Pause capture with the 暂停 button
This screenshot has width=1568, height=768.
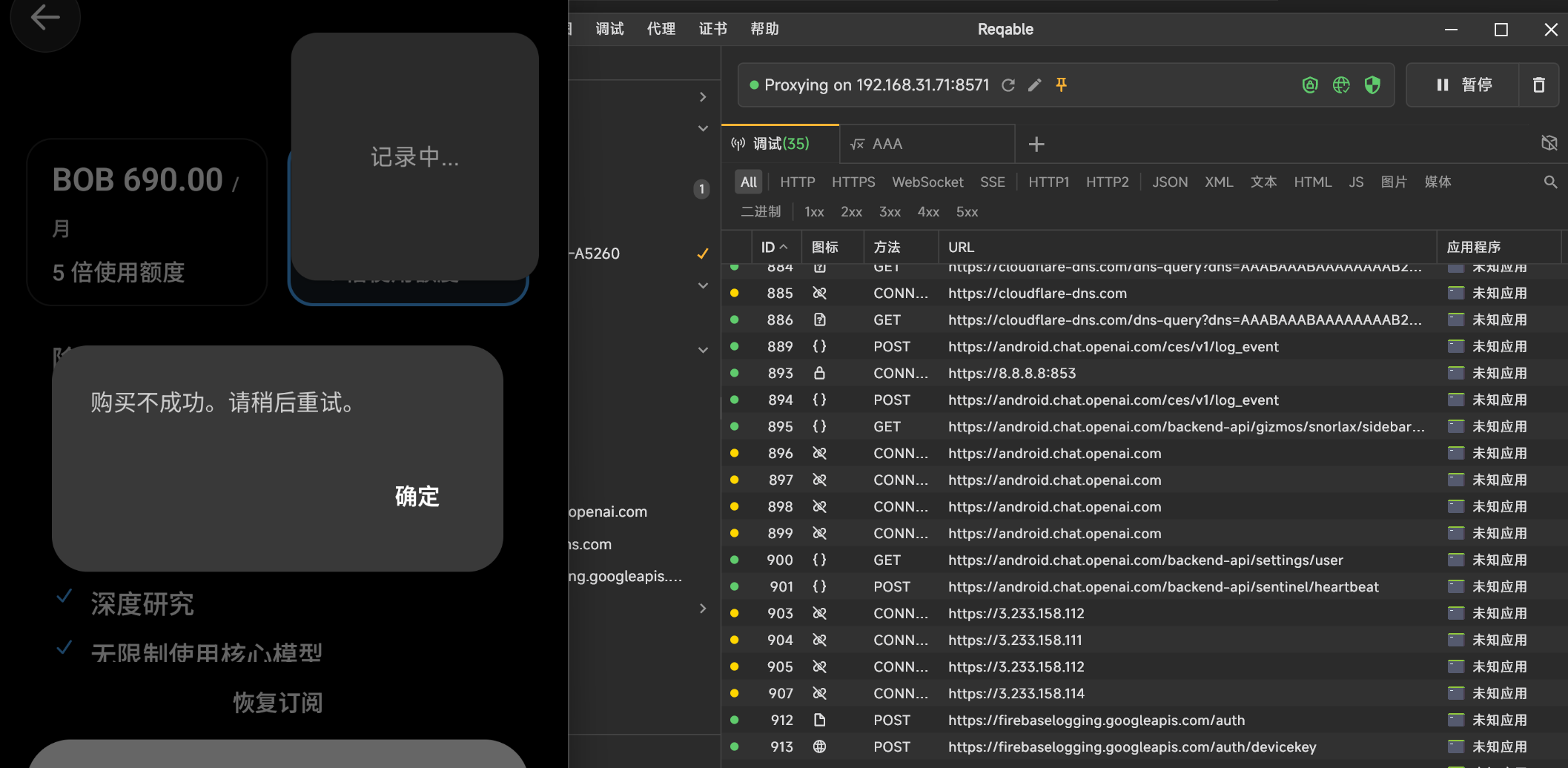click(1463, 85)
